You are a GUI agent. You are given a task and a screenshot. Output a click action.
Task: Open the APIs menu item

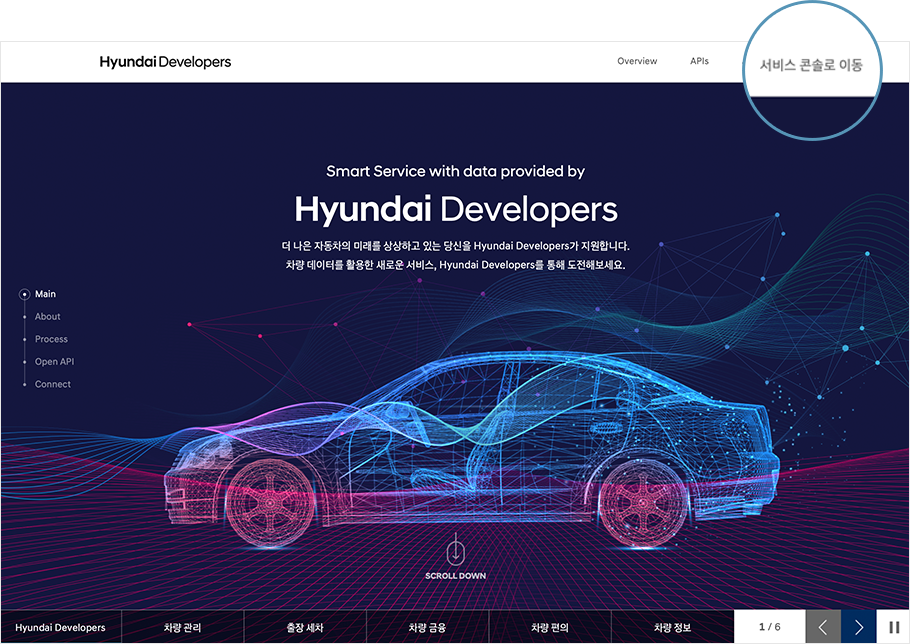tap(699, 61)
